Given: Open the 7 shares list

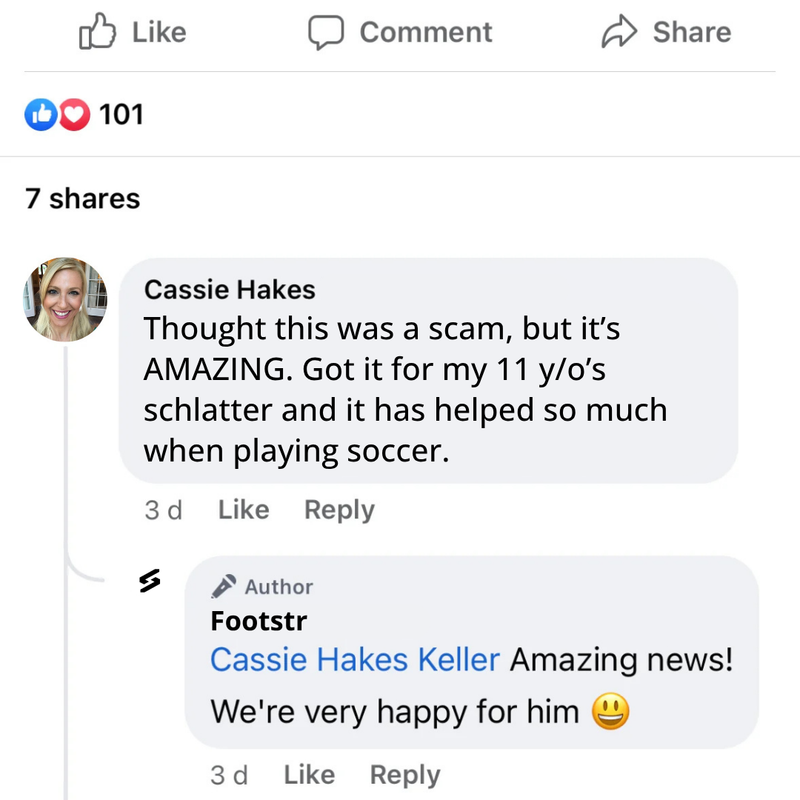Looking at the screenshot, I should [83, 199].
